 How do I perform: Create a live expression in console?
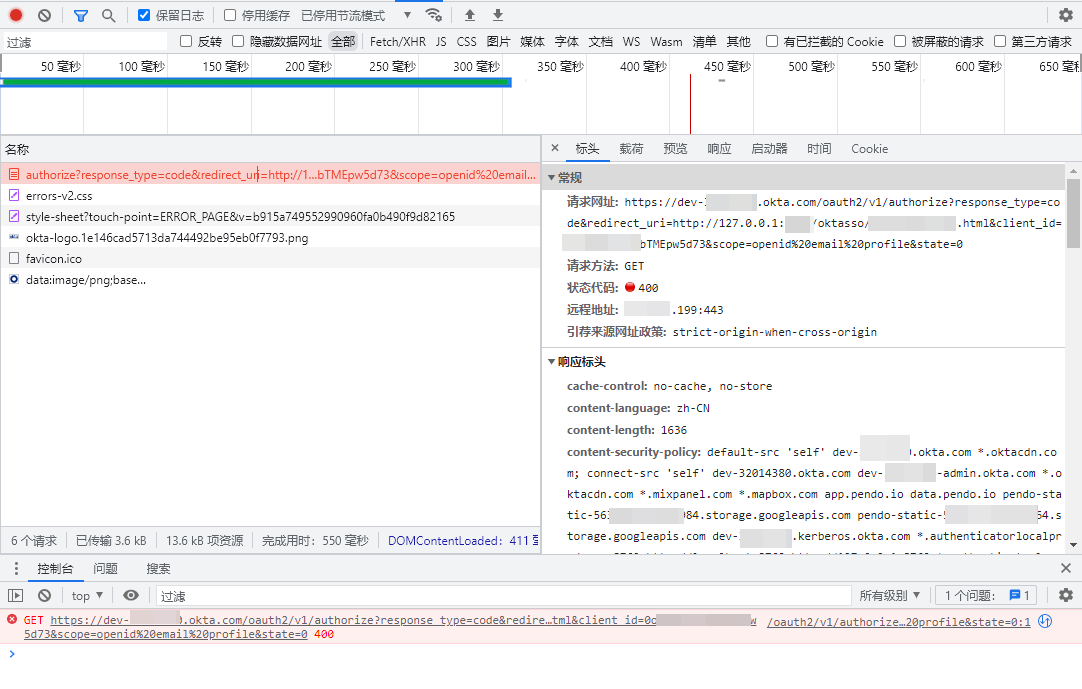tap(131, 595)
